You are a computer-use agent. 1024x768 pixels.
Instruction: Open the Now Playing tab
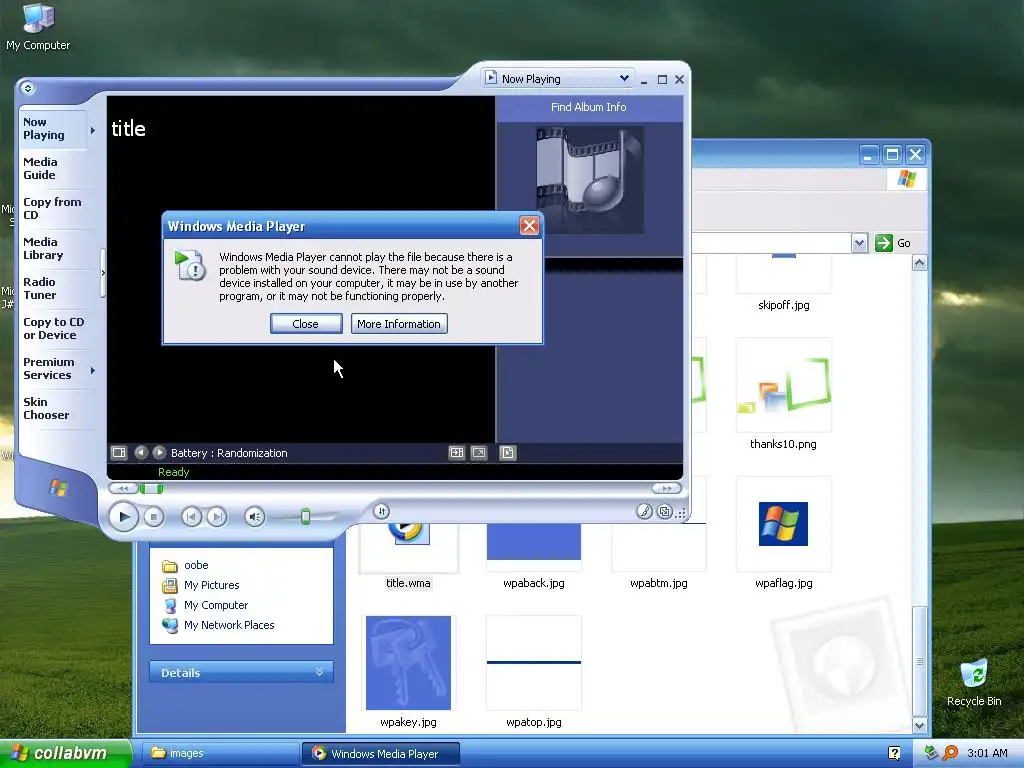44,129
